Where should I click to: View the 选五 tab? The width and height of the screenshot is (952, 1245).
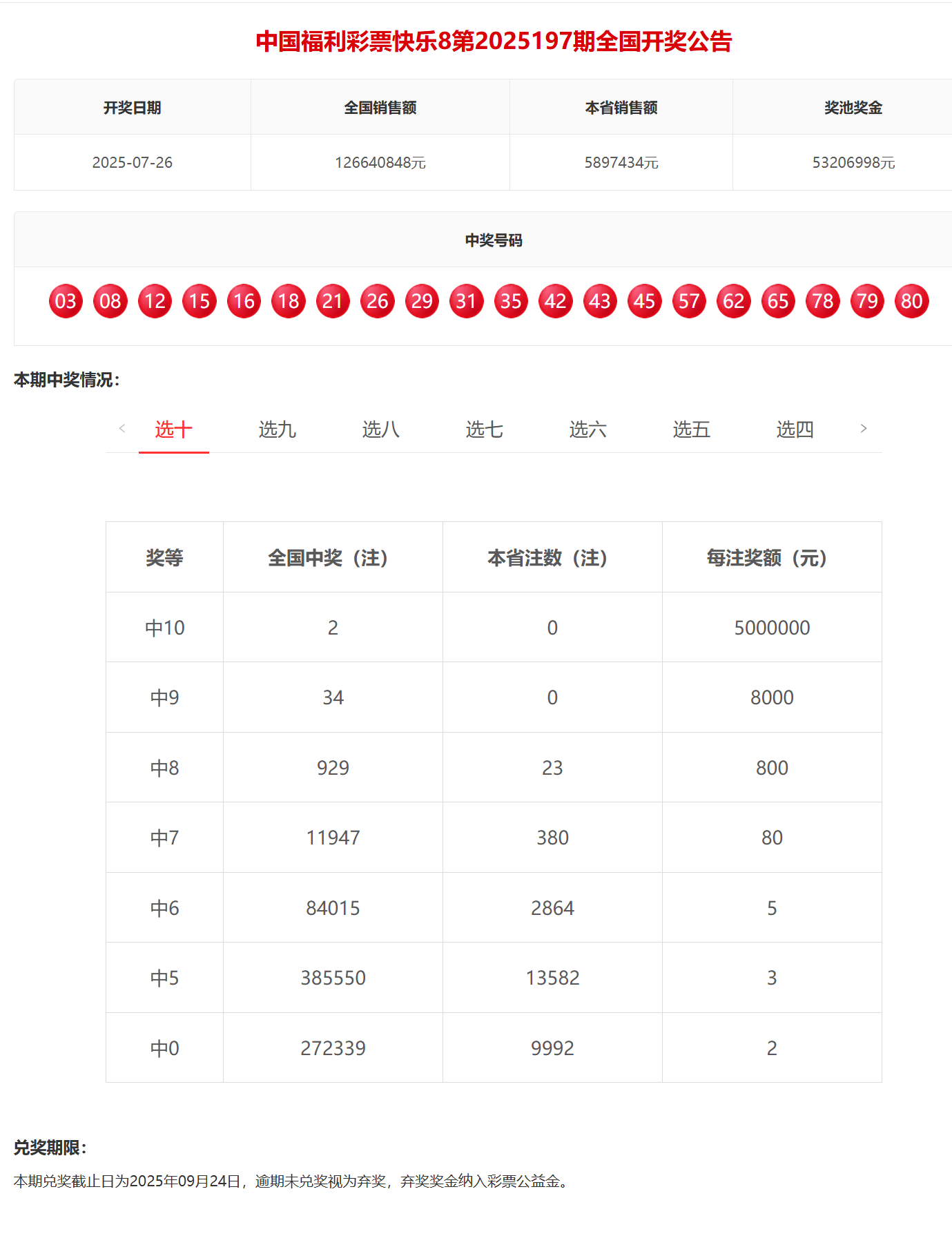coord(691,430)
